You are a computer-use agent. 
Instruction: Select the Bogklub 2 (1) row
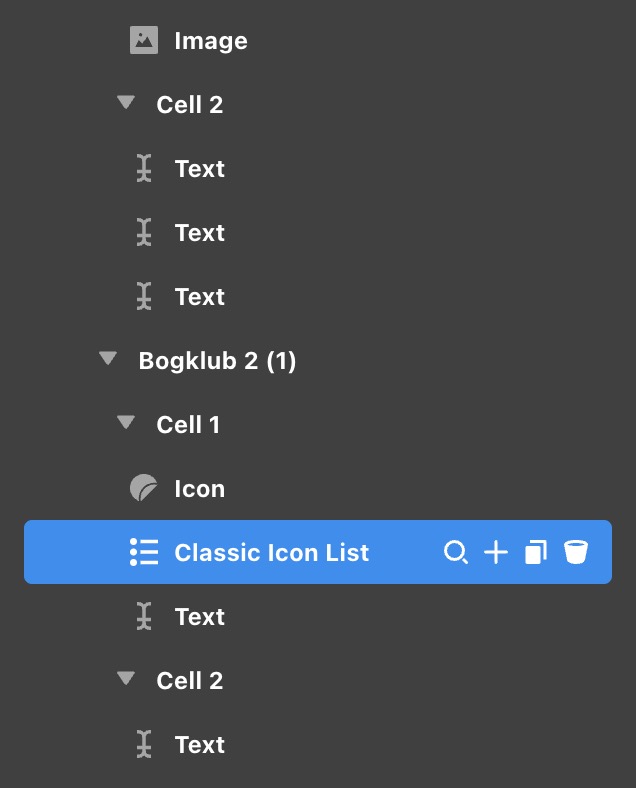click(217, 361)
